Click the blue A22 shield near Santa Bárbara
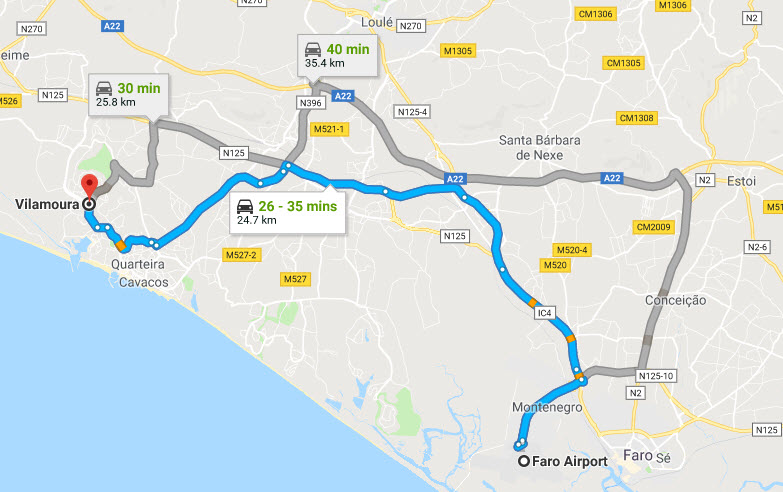The height and width of the screenshot is (492, 783). point(455,179)
